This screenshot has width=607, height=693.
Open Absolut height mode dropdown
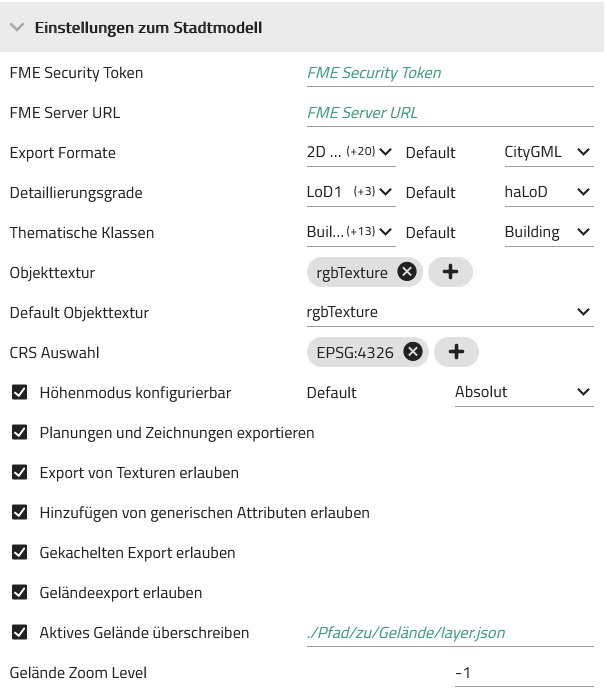tap(524, 392)
